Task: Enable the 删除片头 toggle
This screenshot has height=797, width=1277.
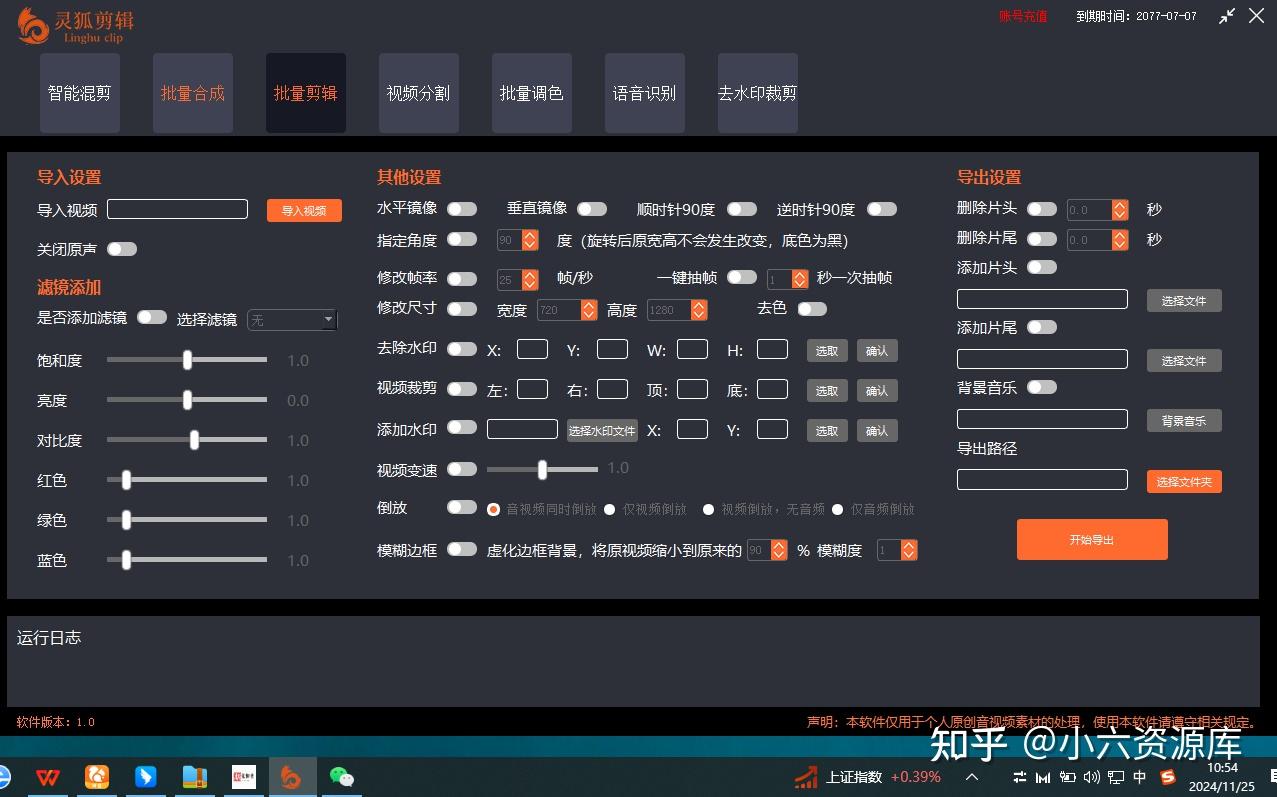Action: pyautogui.click(x=1041, y=209)
